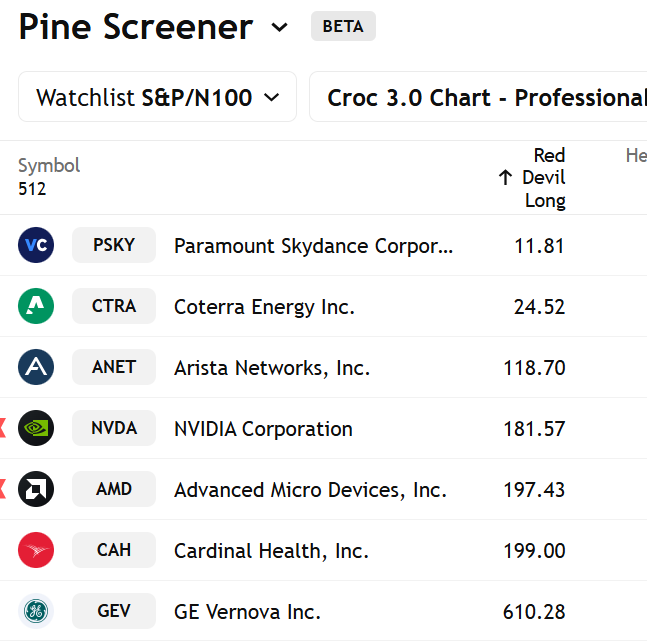Image resolution: width=647 pixels, height=642 pixels.
Task: Select the PSKY ticker button
Action: [x=114, y=245]
